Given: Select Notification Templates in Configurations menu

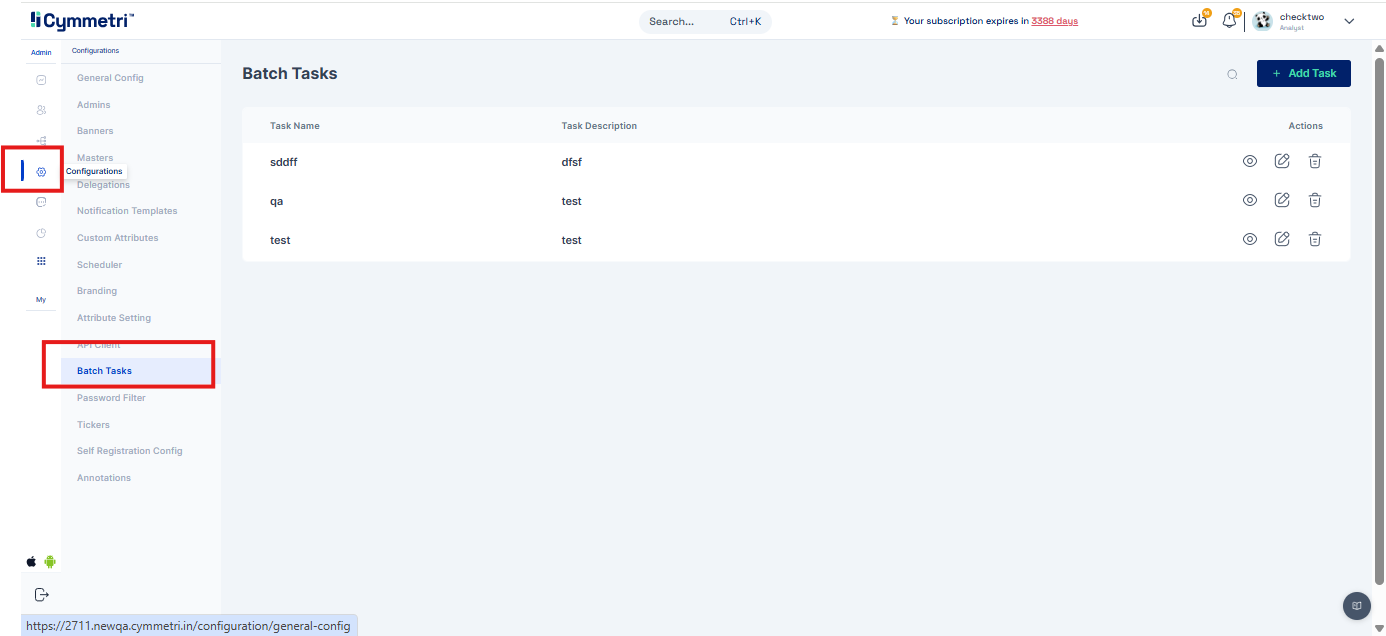Looking at the screenshot, I should click(x=127, y=211).
